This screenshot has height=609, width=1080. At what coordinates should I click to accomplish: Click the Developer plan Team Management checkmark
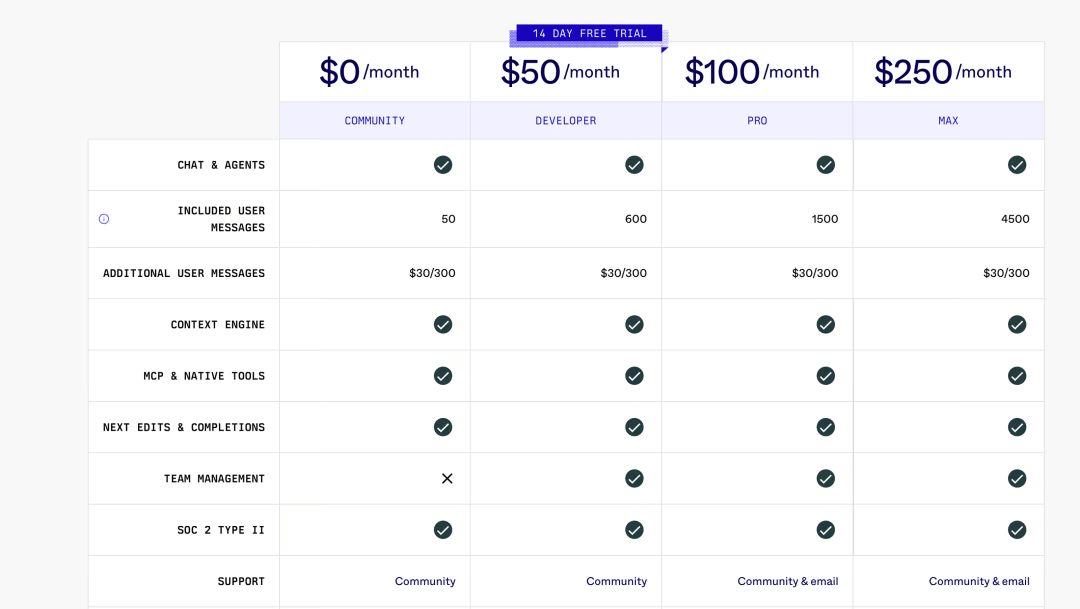coord(634,479)
